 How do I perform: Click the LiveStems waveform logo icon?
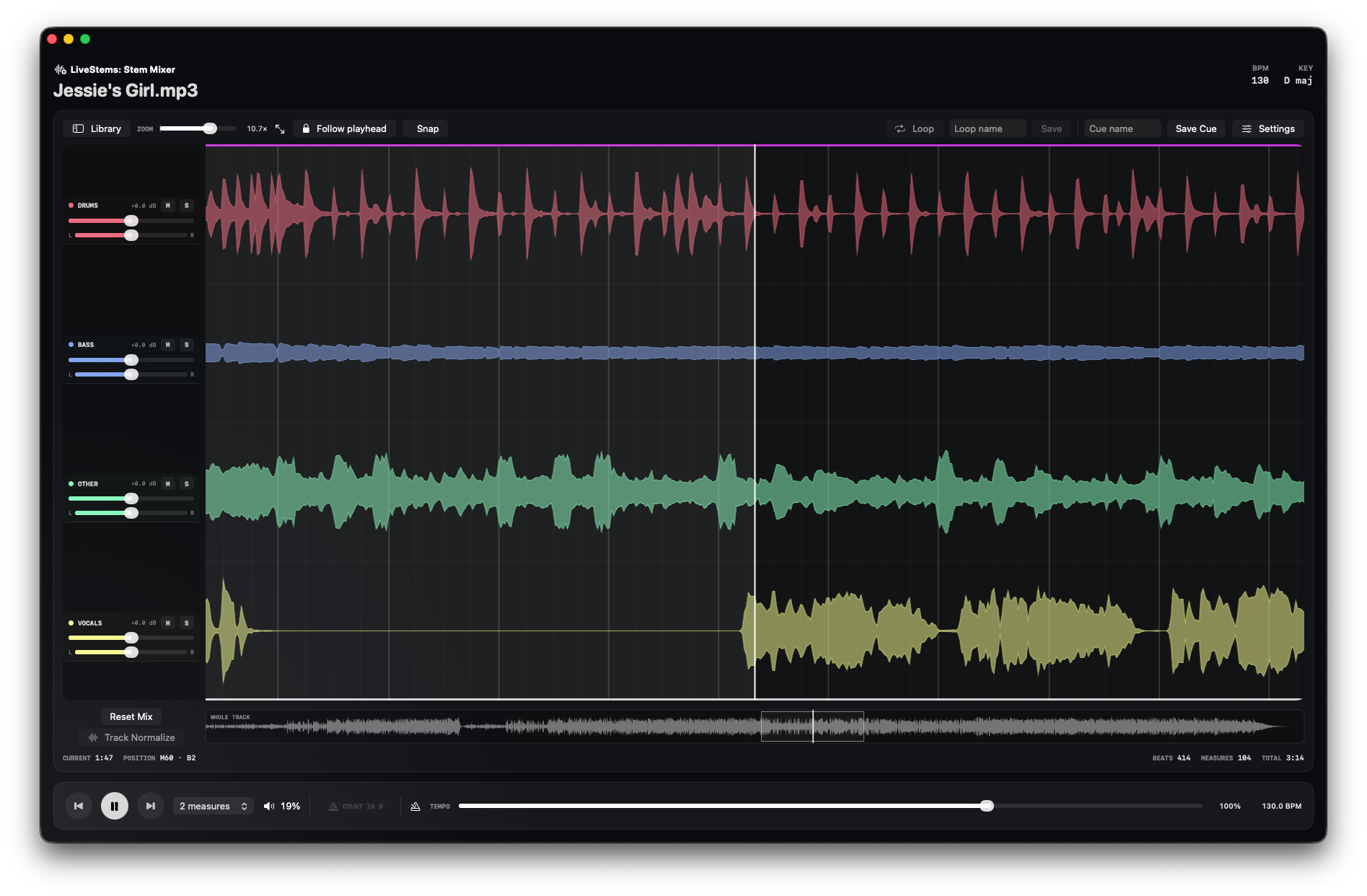click(x=61, y=69)
